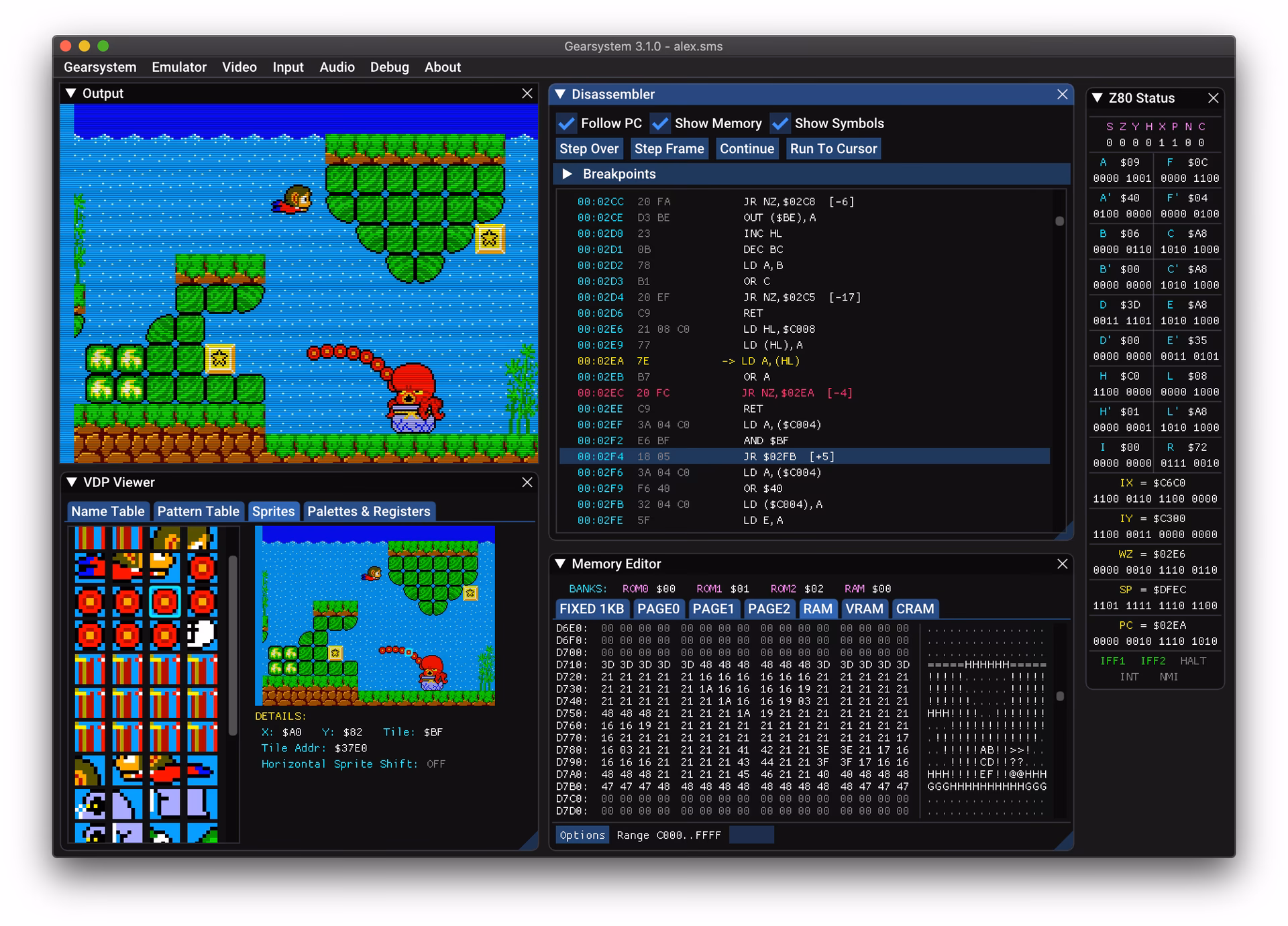Click the OUT ($BE),A instruction line

[805, 217]
